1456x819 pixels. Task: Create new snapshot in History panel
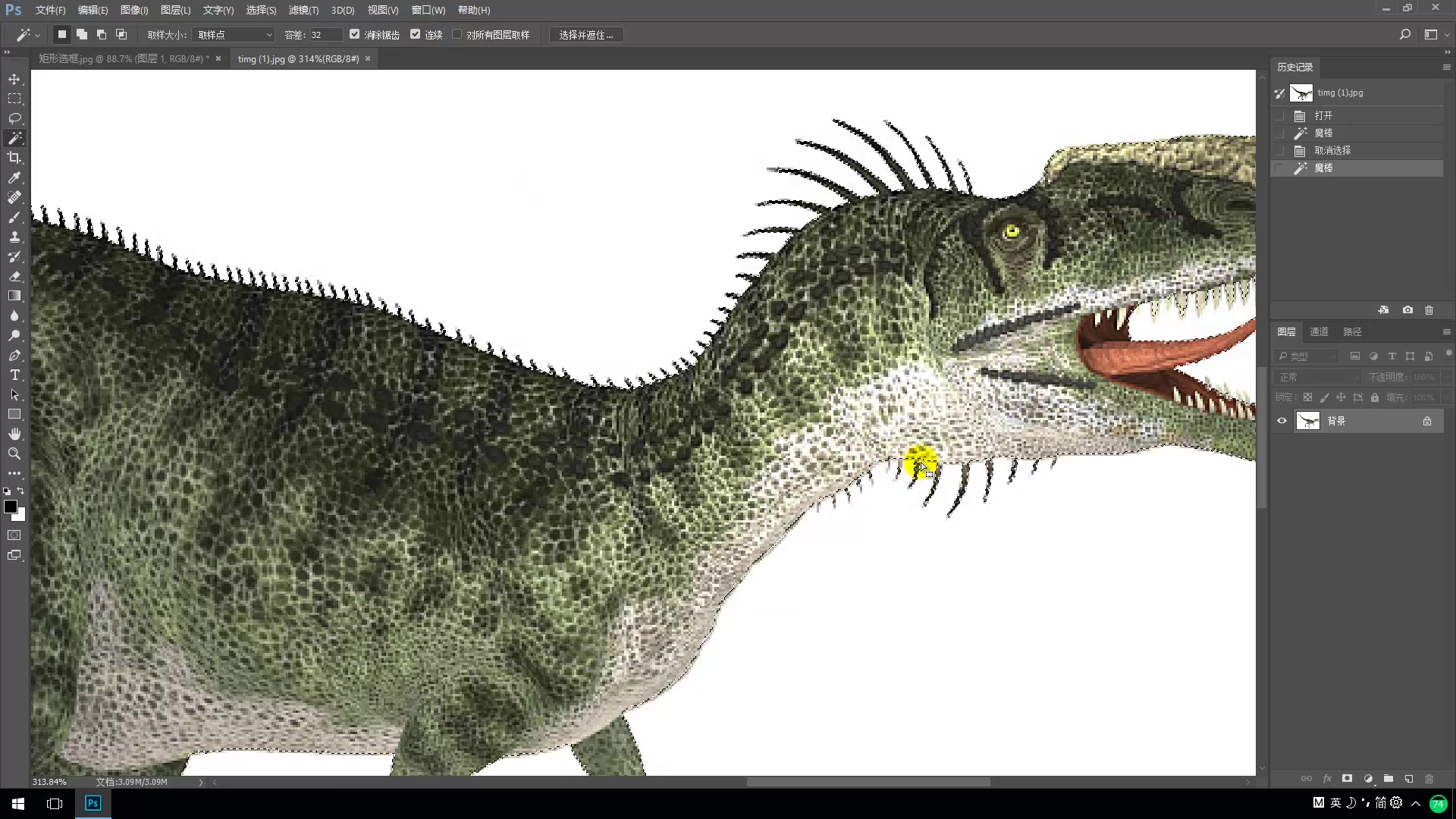(x=1407, y=310)
